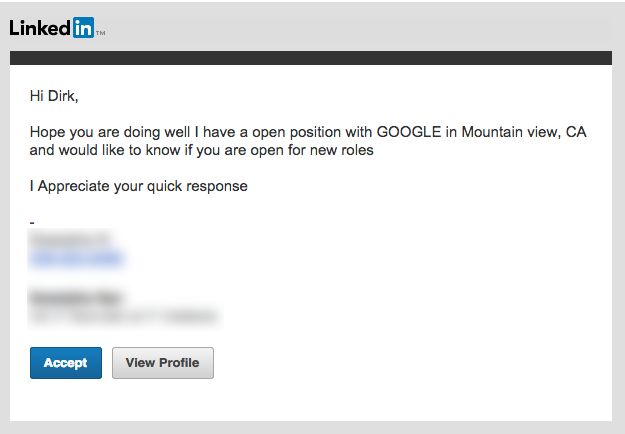Click the blurred sender name below the dash
This screenshot has width=625, height=434.
[x=69, y=240]
